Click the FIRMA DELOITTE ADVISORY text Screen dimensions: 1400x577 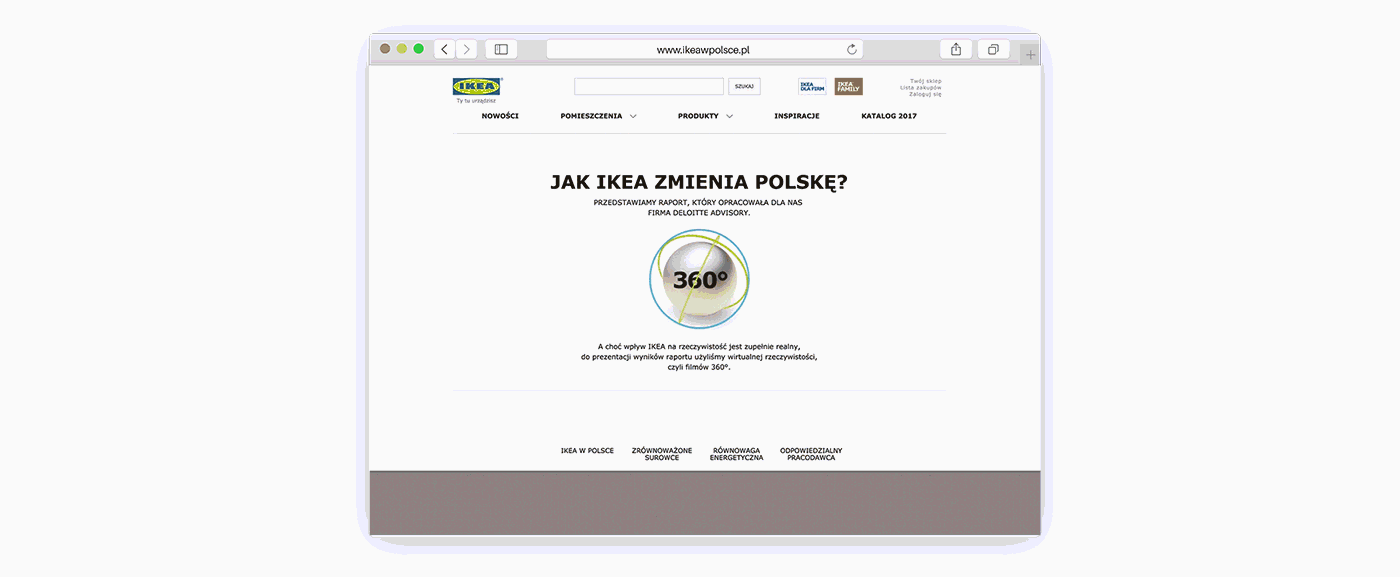[699, 212]
